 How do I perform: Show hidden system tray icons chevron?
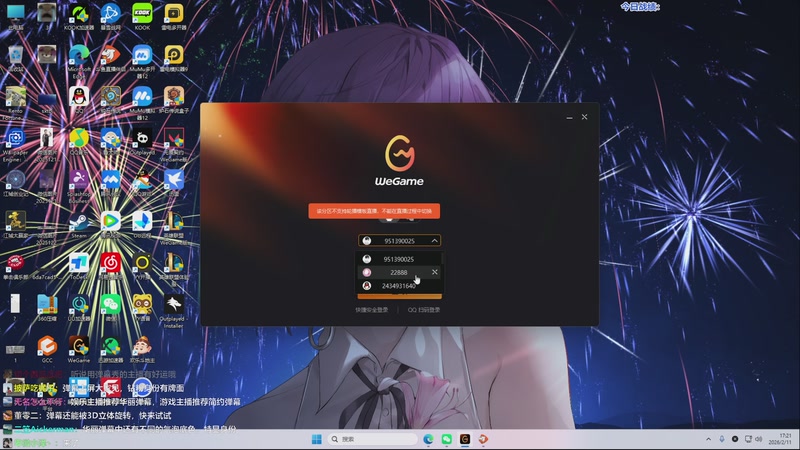(708, 439)
